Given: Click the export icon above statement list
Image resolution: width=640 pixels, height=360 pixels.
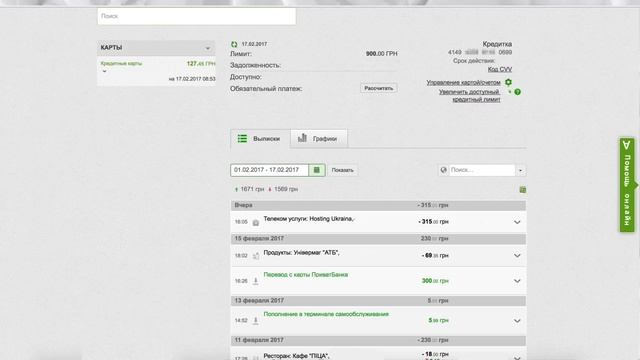Looking at the screenshot, I should pyautogui.click(x=522, y=189).
